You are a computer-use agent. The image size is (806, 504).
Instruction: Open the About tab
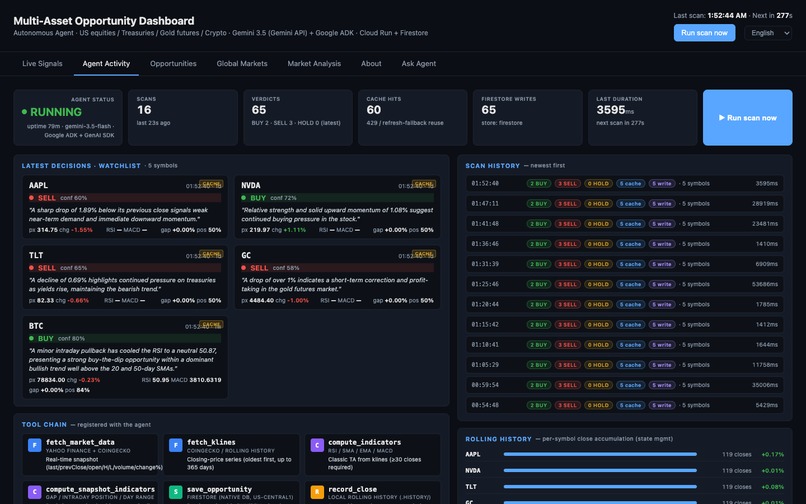[x=371, y=64]
